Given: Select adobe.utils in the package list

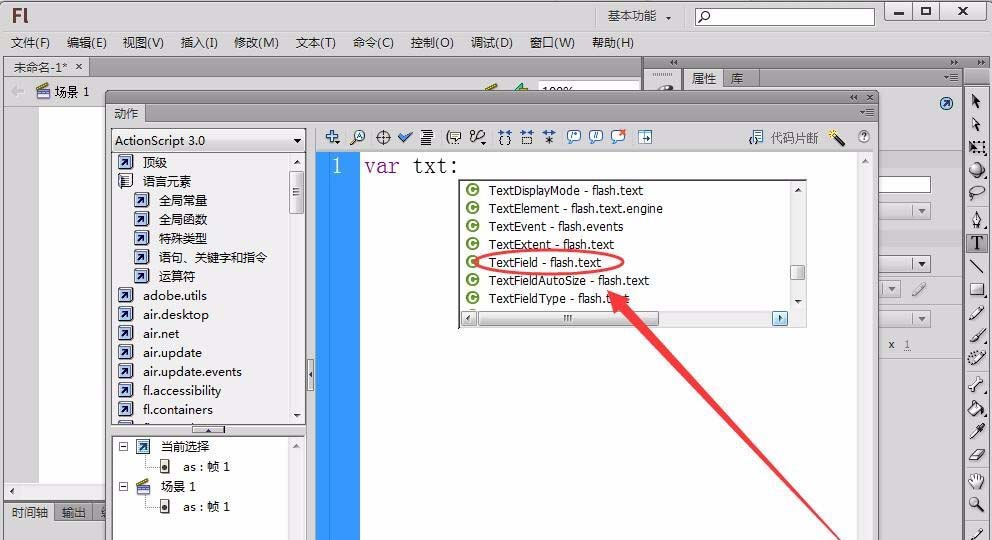Looking at the screenshot, I should click(174, 296).
